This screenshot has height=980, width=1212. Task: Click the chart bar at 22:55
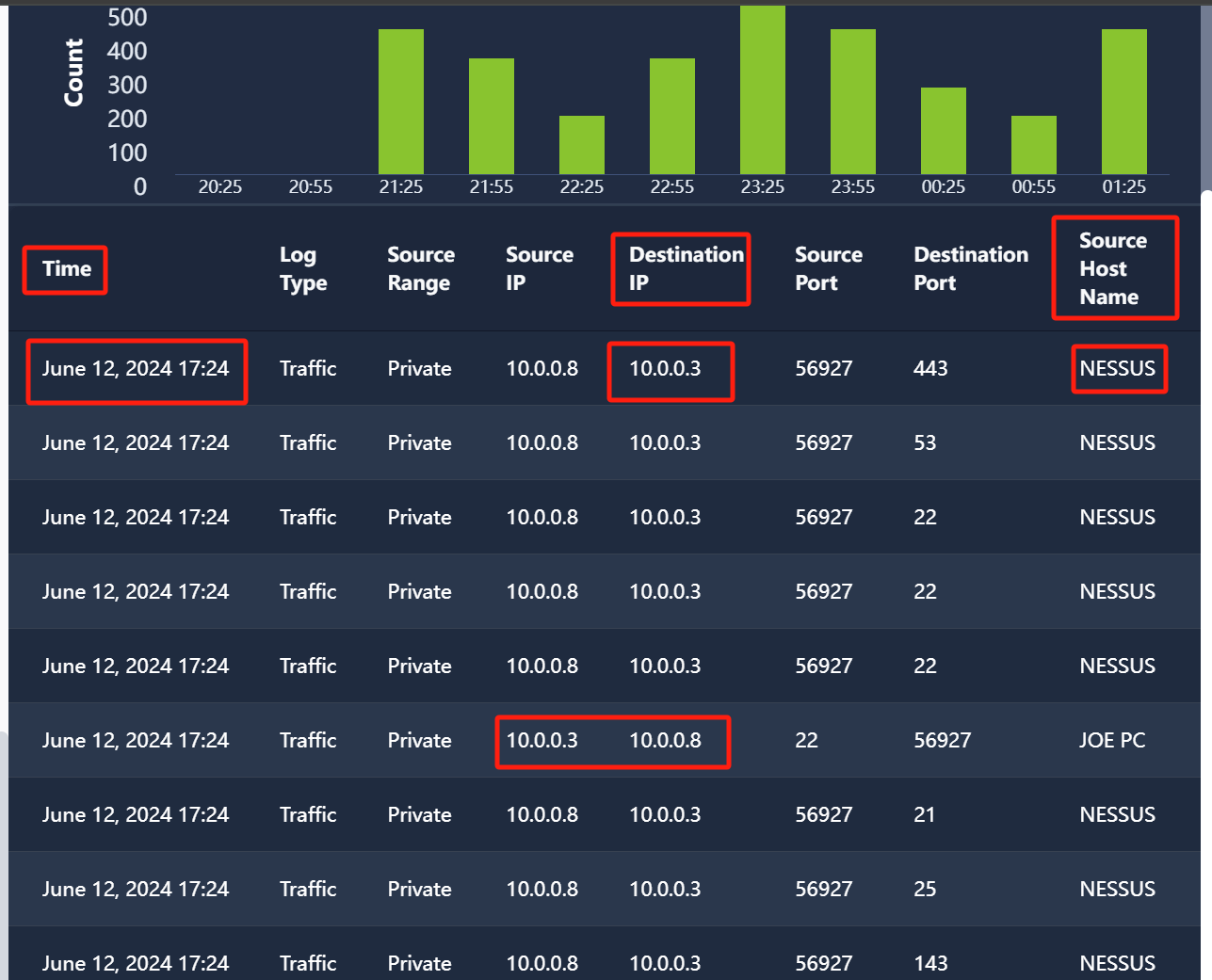(672, 117)
